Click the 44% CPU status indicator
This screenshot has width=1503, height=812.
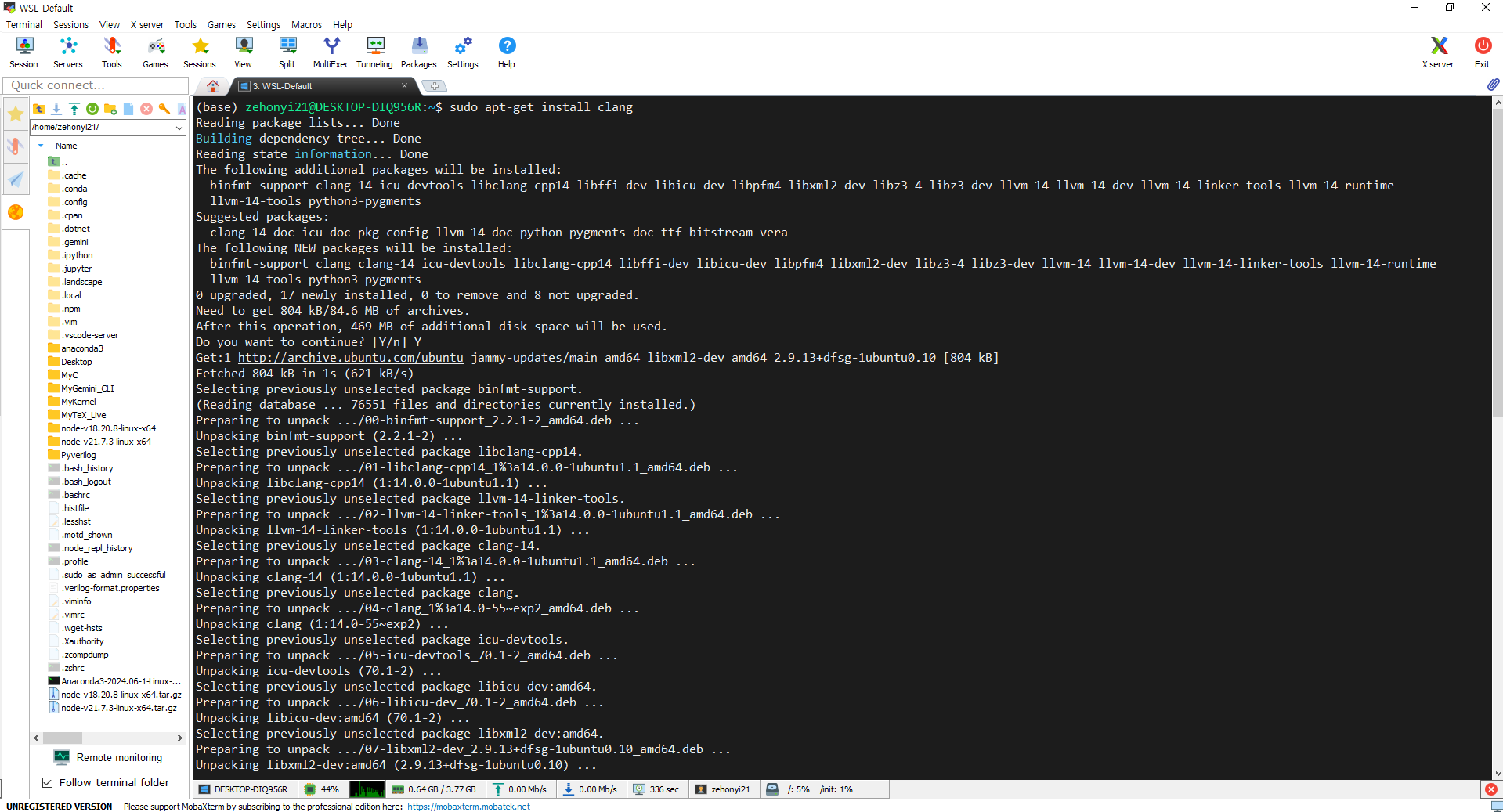(x=323, y=789)
